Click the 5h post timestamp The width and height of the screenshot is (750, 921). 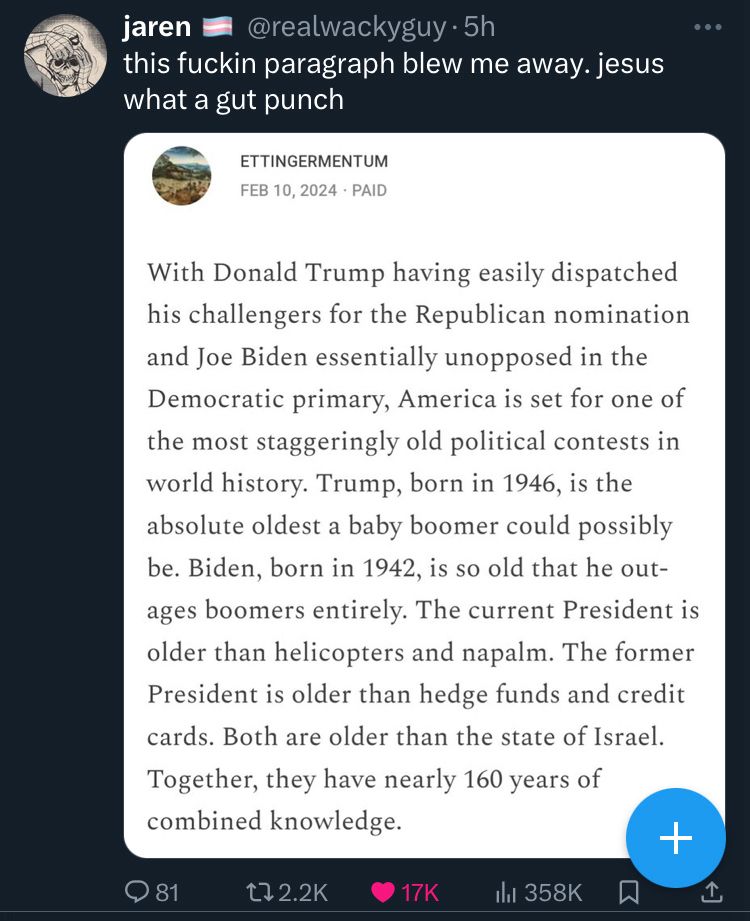coord(479,27)
